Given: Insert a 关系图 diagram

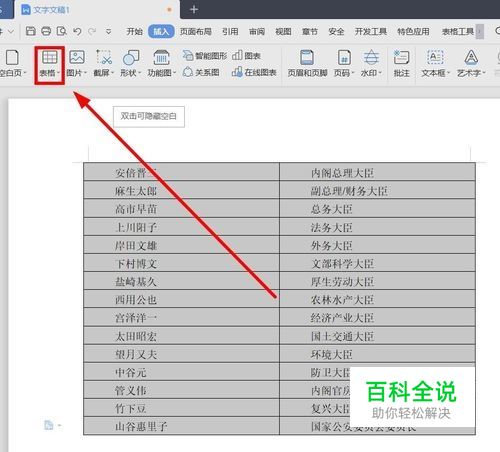Looking at the screenshot, I should point(201,72).
